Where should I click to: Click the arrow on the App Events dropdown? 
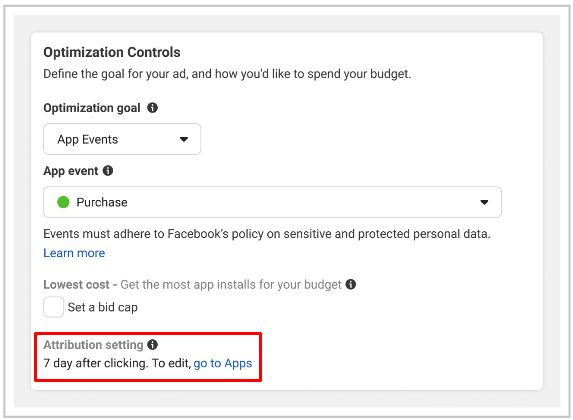184,139
